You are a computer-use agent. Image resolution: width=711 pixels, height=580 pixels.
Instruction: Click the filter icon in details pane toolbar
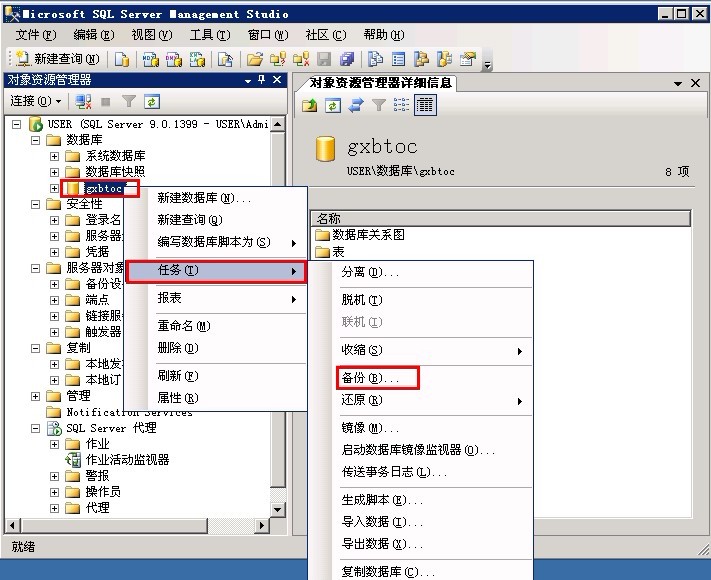click(379, 105)
